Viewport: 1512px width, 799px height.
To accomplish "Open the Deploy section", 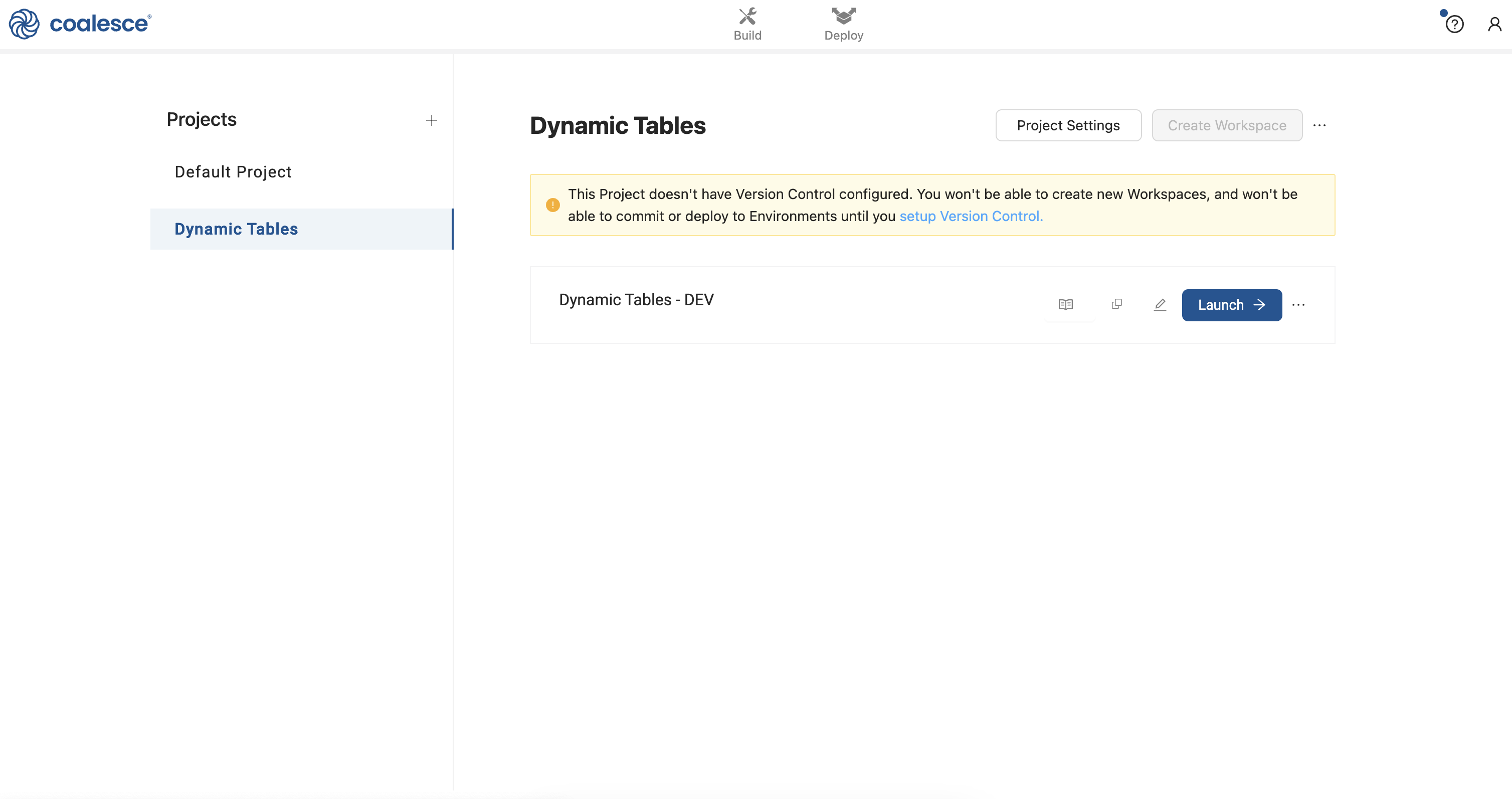I will pos(843,24).
